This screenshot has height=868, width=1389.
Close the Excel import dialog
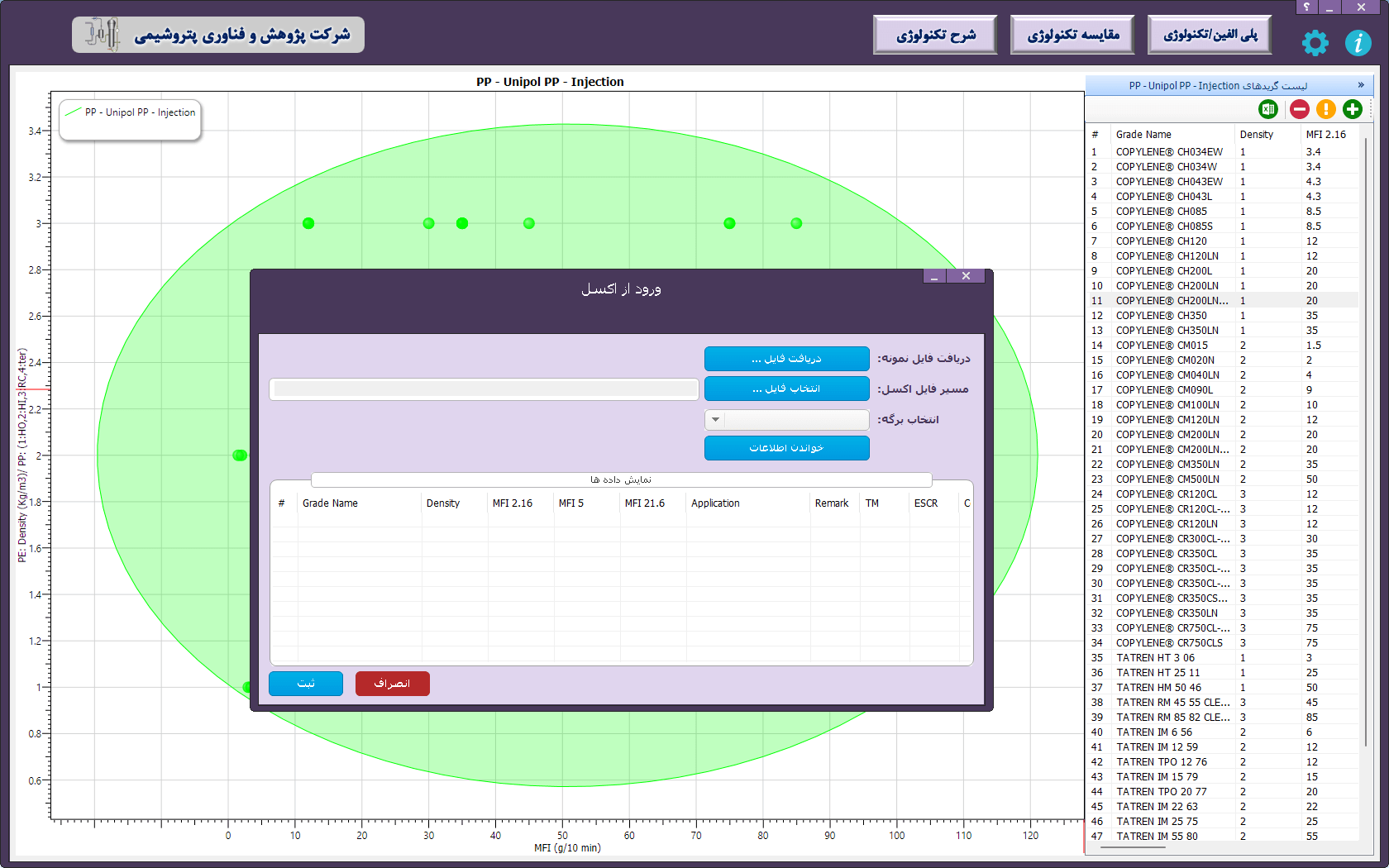coord(966,276)
